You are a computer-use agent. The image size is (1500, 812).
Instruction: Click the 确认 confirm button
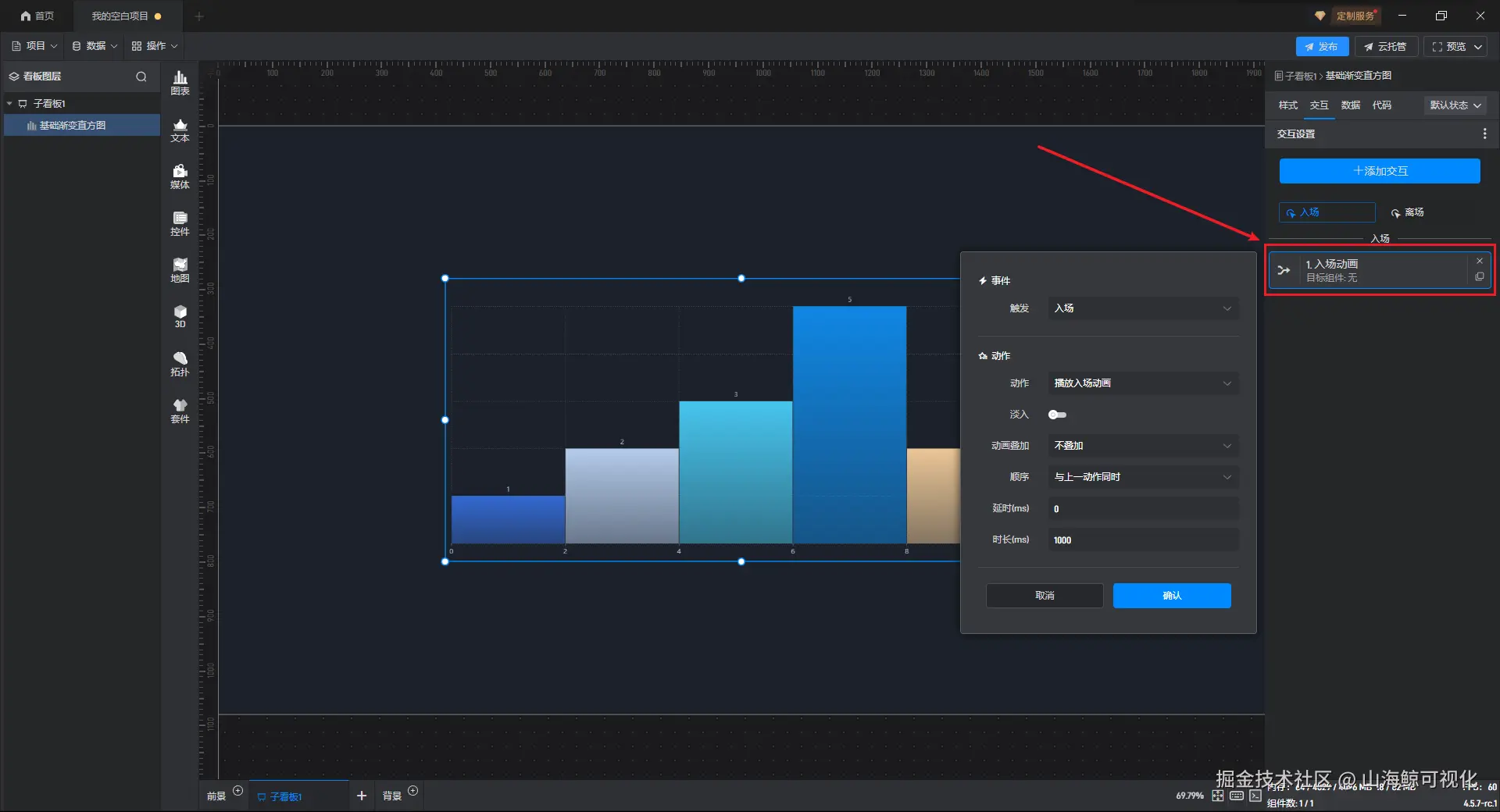(x=1172, y=596)
